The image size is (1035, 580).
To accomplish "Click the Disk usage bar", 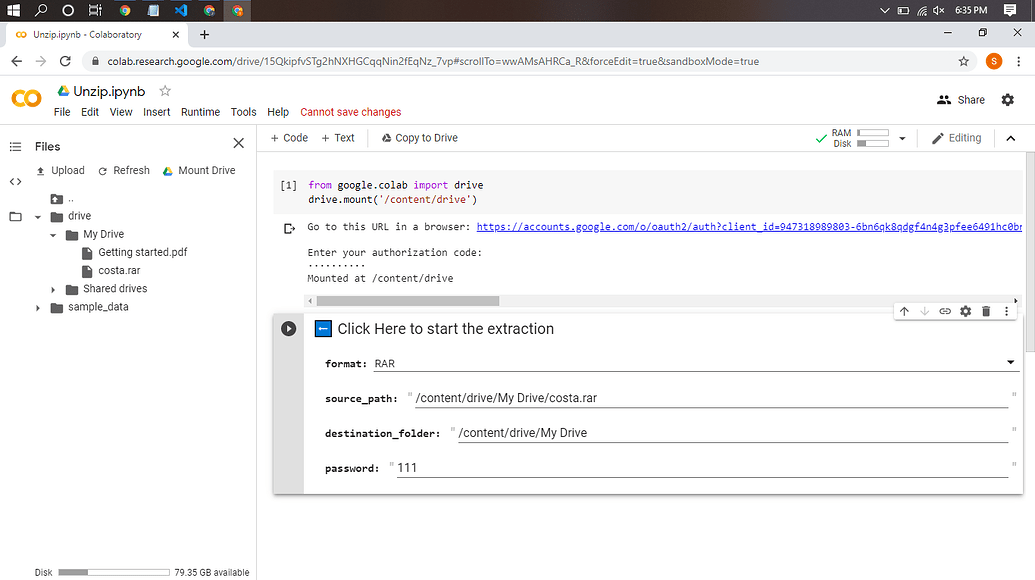I will click(113, 572).
